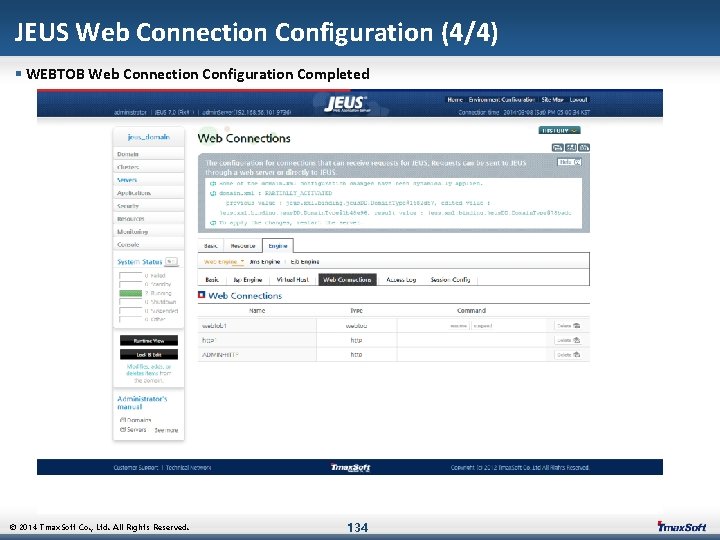The width and height of the screenshot is (720, 540).
Task: Click the Customer Support footer link
Action: pos(136,467)
